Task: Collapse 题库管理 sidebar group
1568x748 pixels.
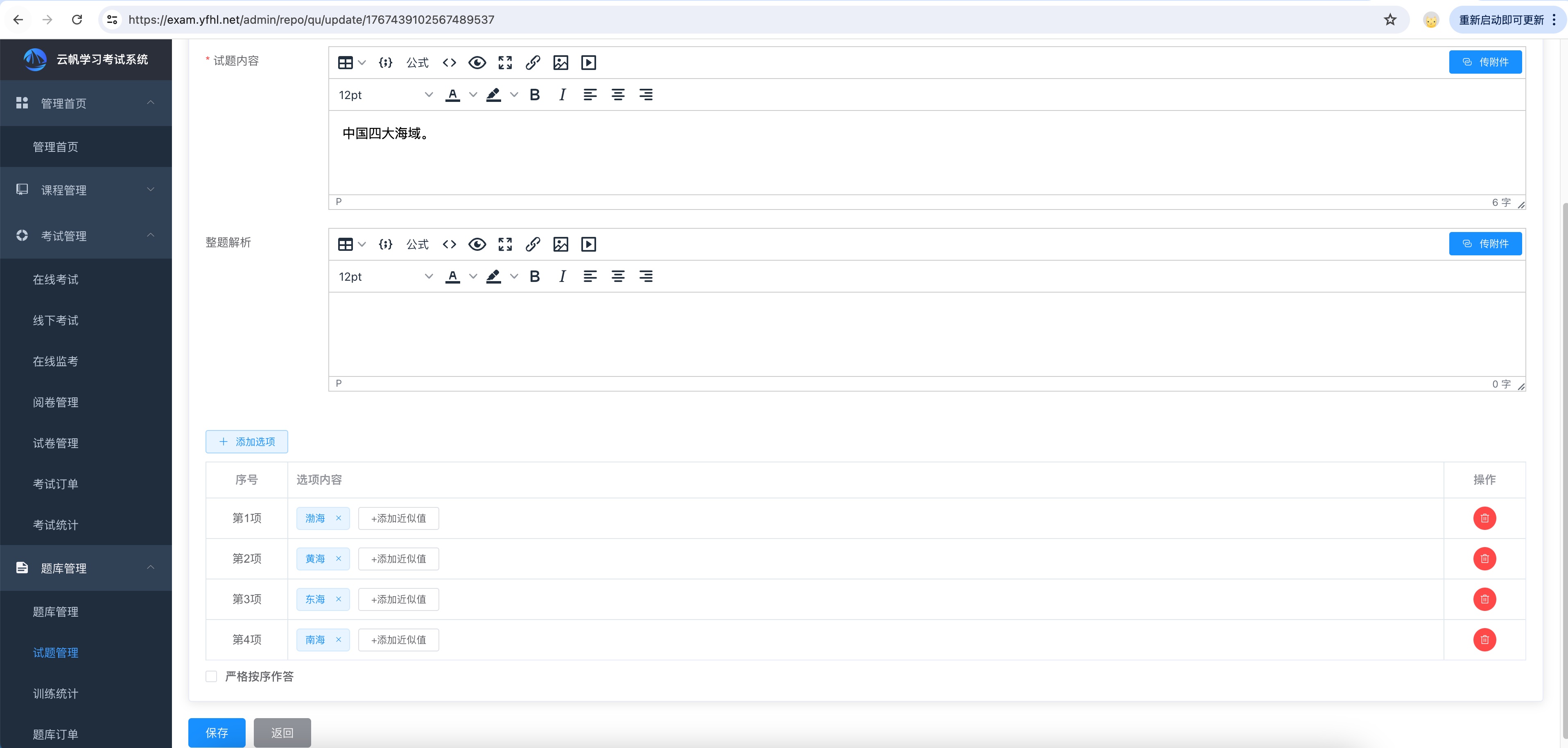Action: (x=86, y=568)
